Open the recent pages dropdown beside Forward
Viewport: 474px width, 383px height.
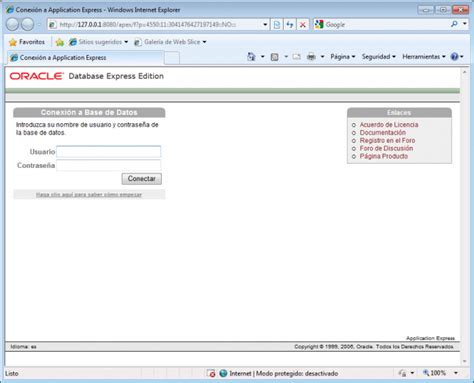[39, 25]
